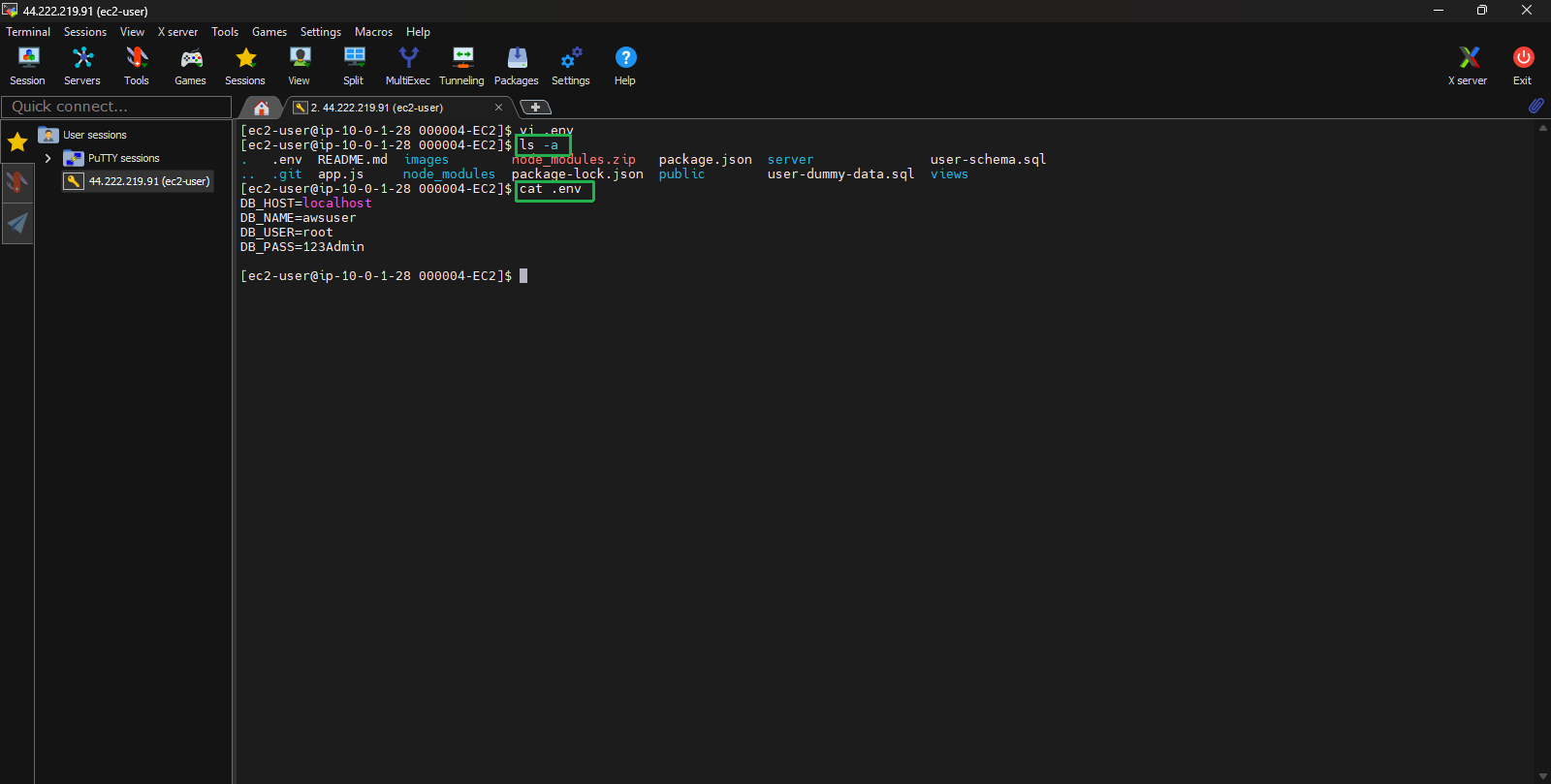Click the red Exit power icon

(x=1523, y=66)
